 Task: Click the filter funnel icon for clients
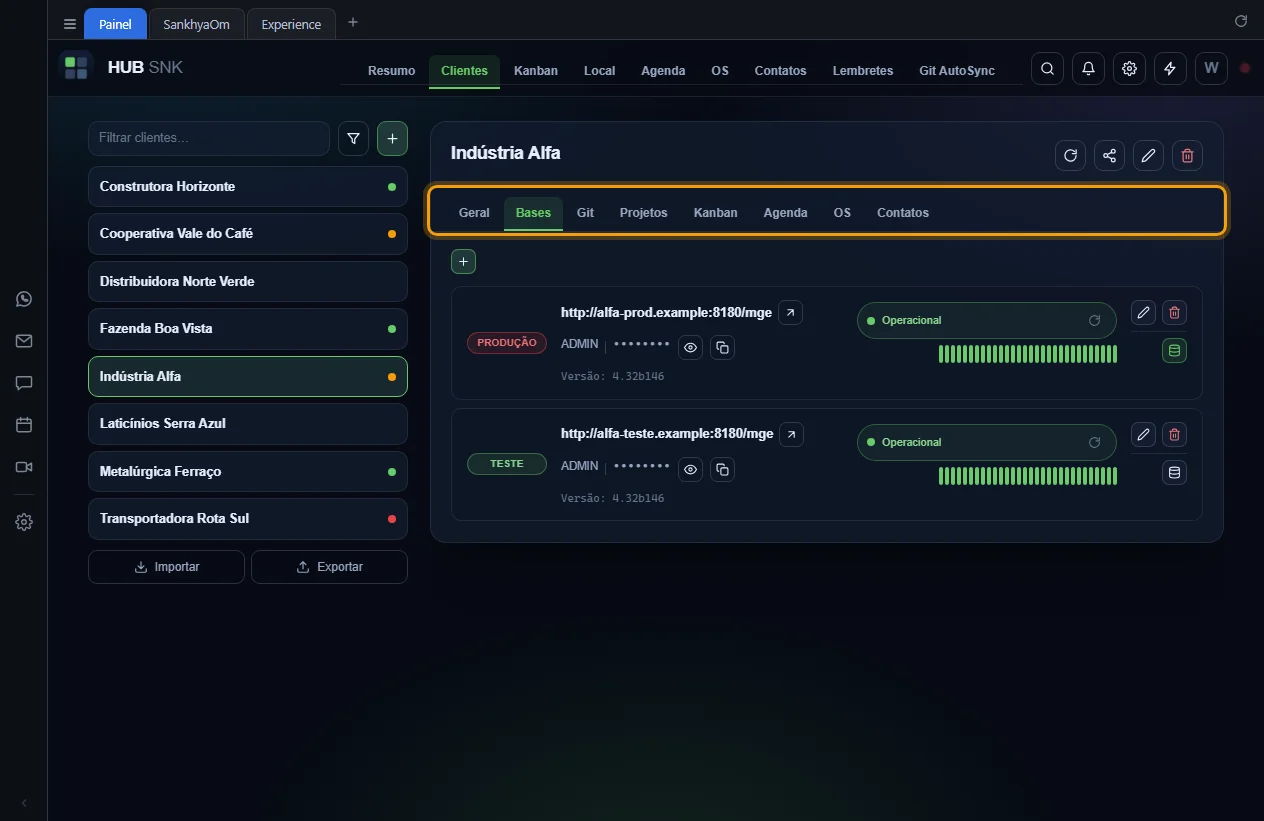pos(353,139)
